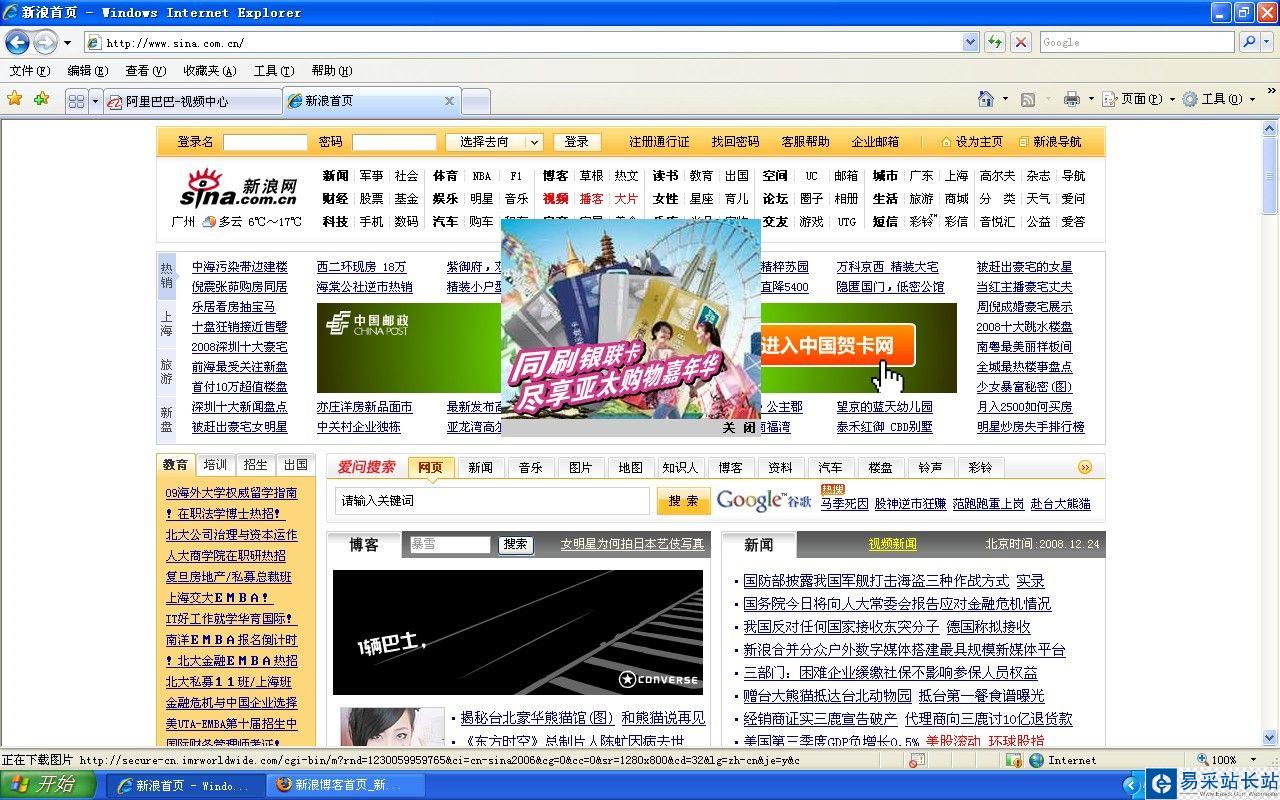Viewport: 1280px width, 800px height.
Task: Open the 文件 menu
Action: point(29,71)
